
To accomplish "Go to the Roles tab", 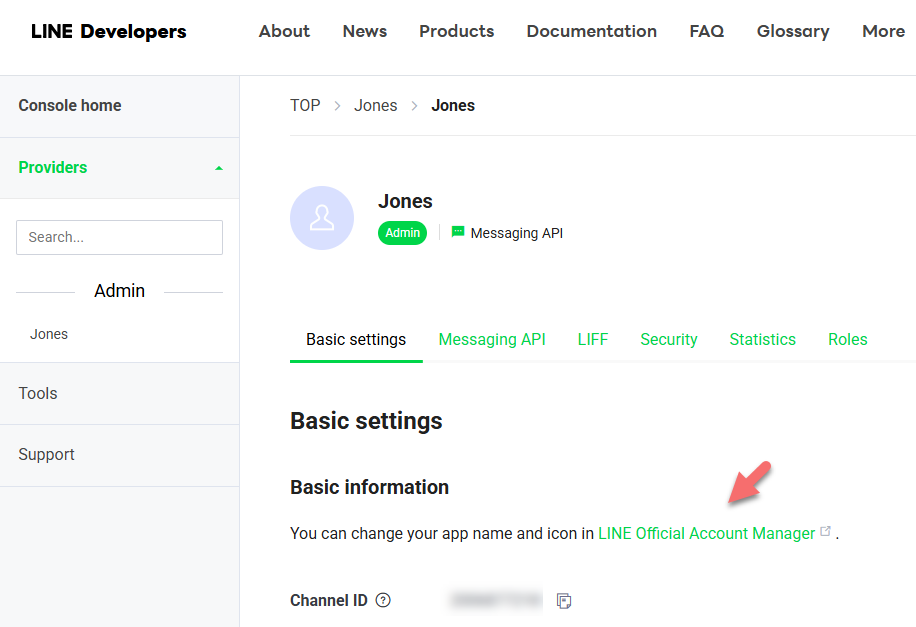I will point(847,340).
